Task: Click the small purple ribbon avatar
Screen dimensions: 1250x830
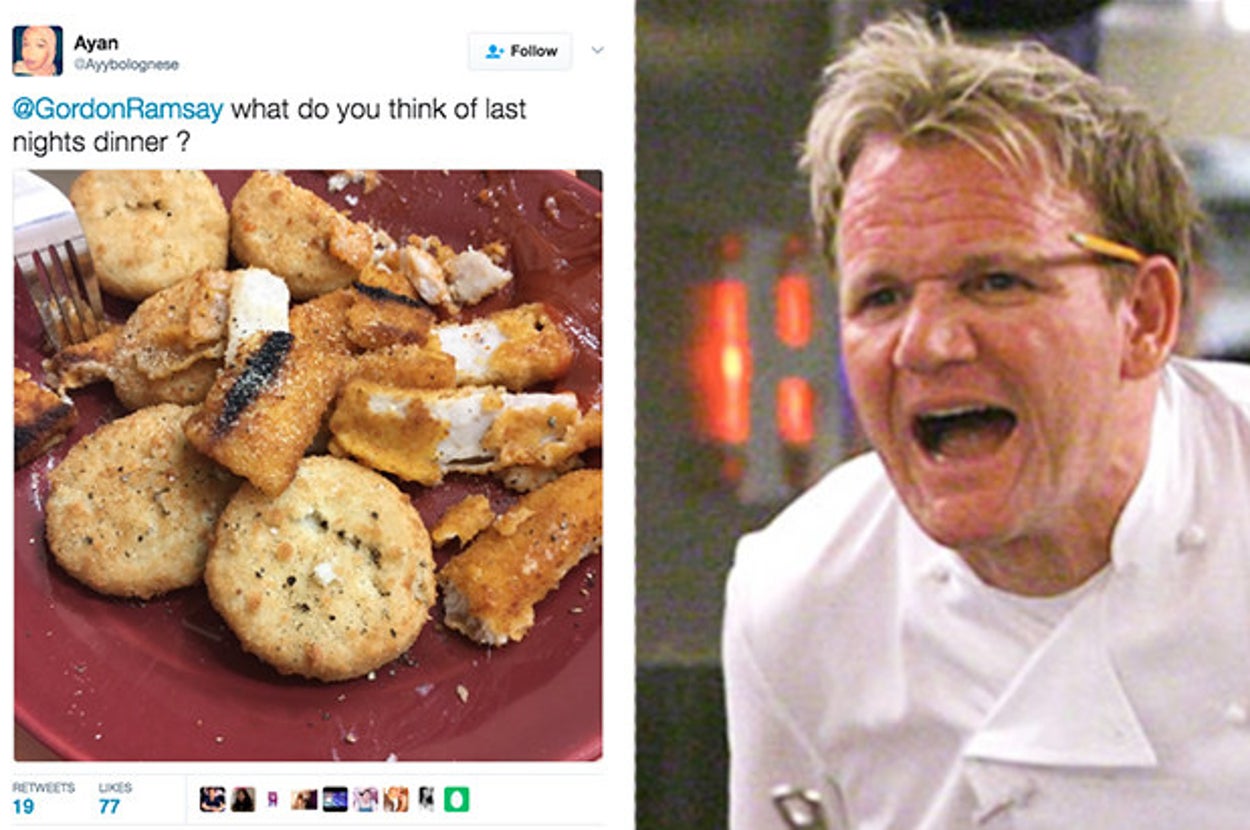Action: tap(272, 799)
